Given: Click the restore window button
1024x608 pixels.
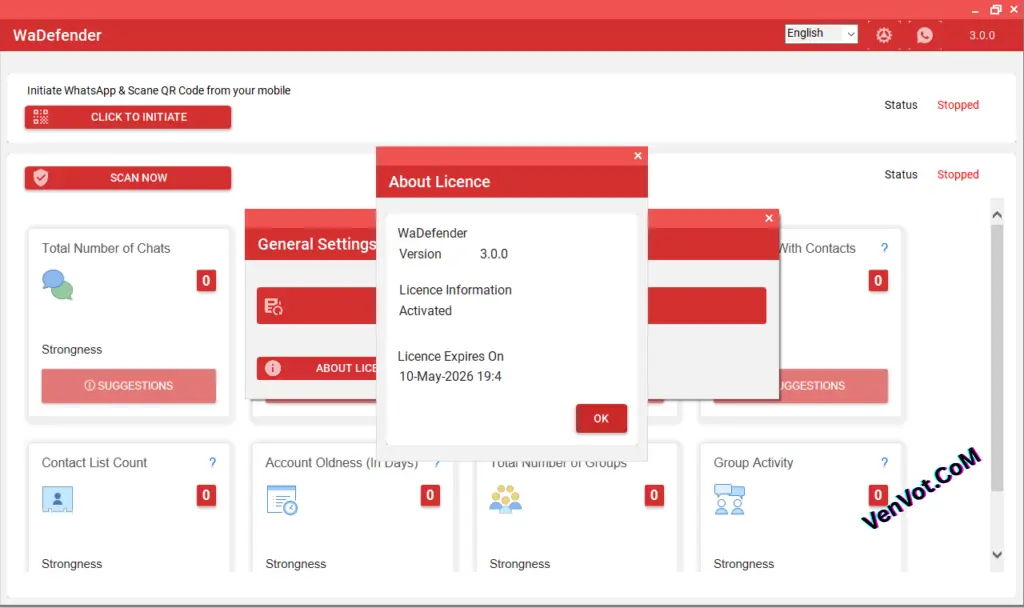Looking at the screenshot, I should [x=995, y=10].
